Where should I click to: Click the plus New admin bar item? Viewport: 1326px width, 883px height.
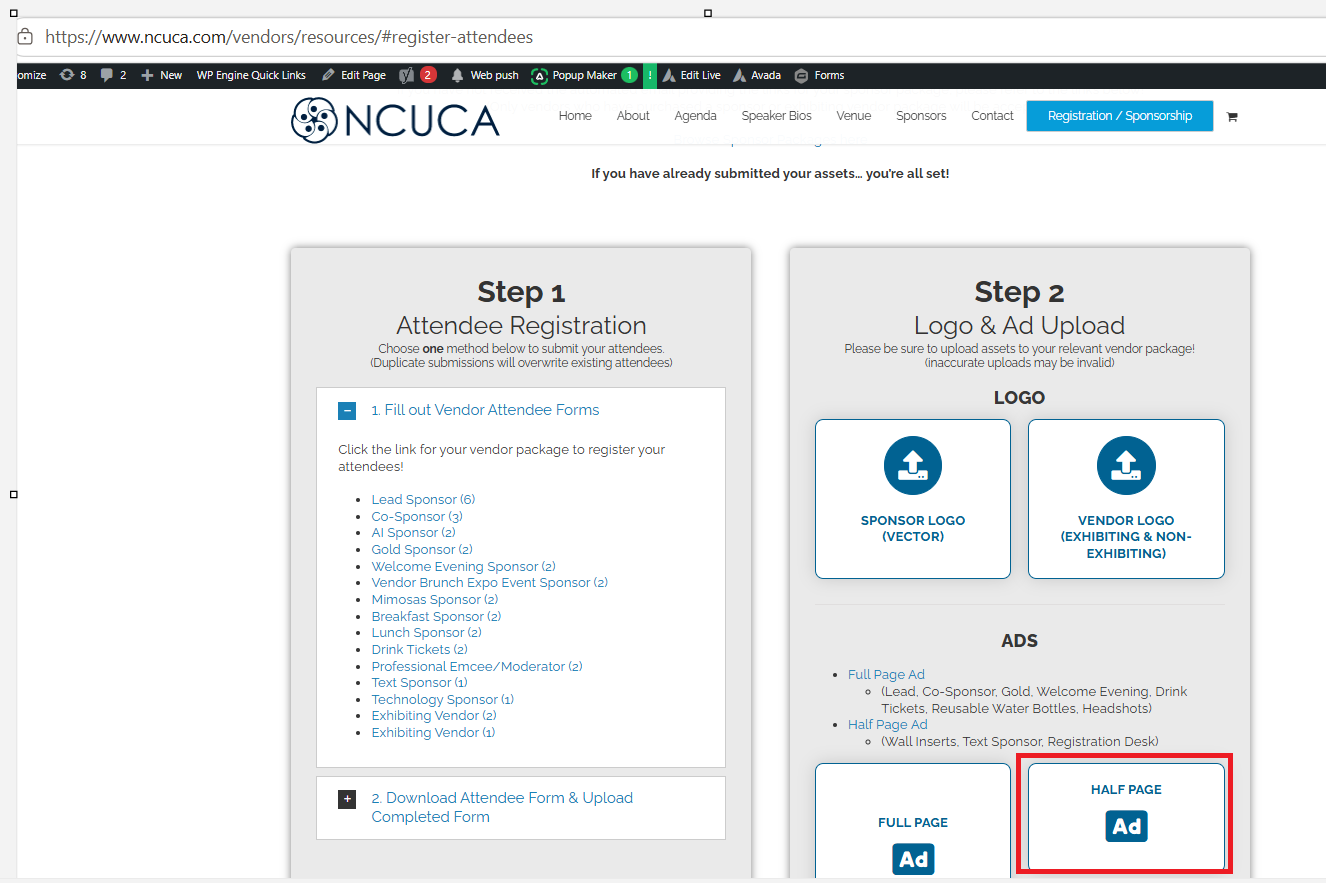[161, 75]
